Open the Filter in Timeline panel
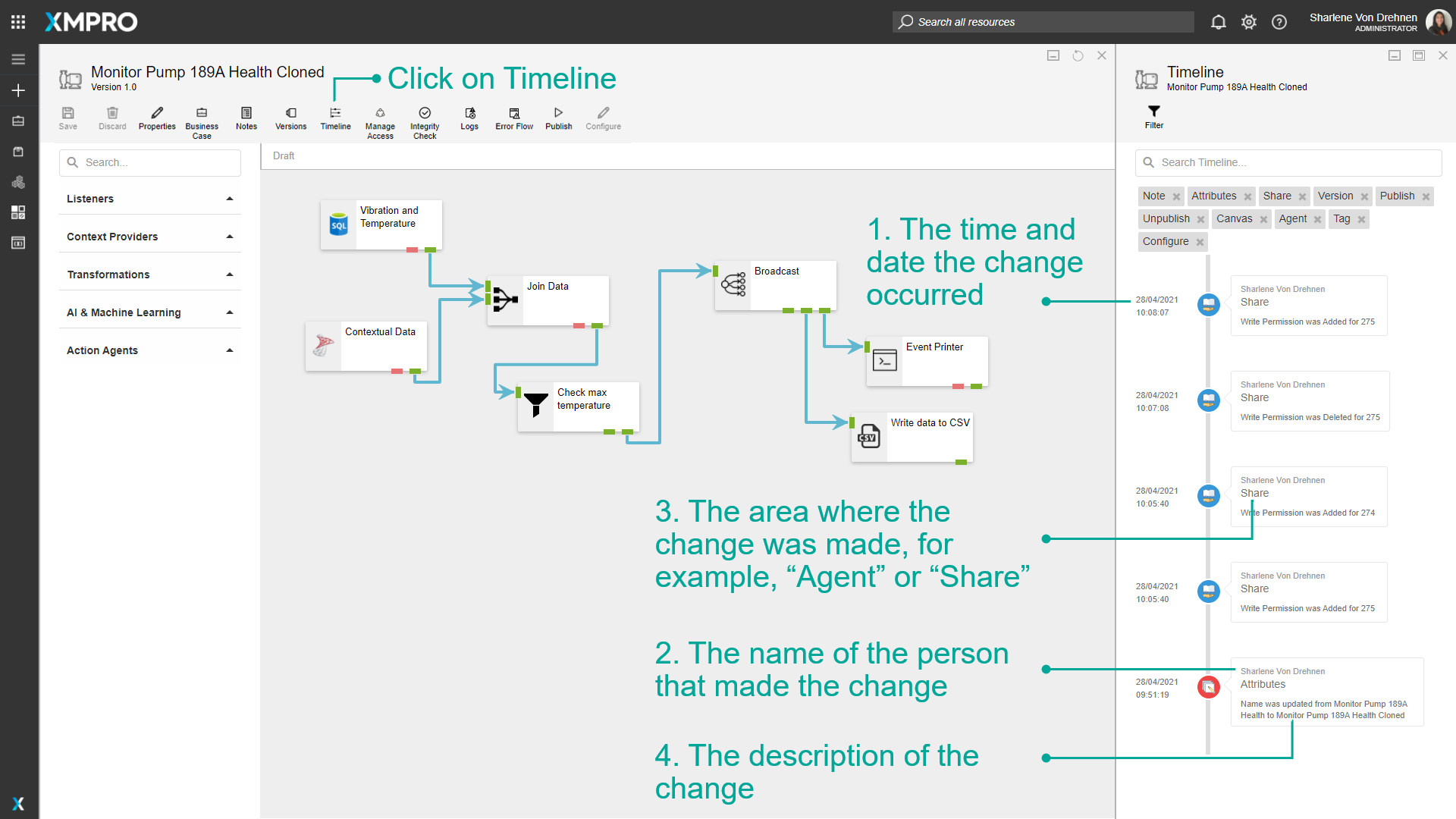 [x=1154, y=118]
